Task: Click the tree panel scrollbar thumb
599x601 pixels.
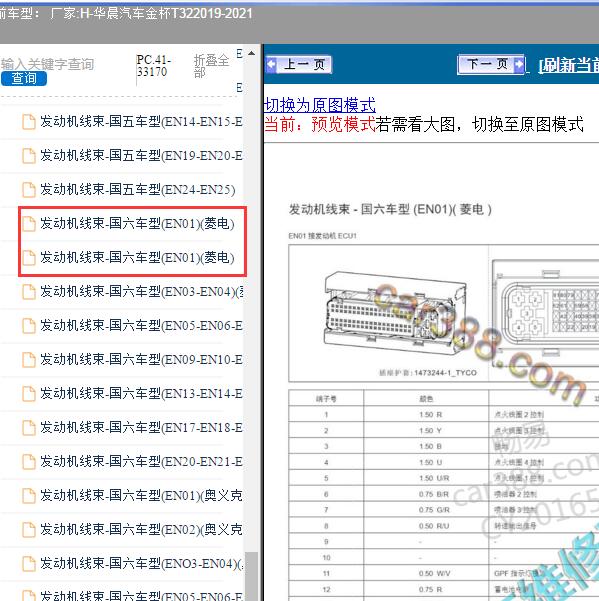Action: (251, 576)
